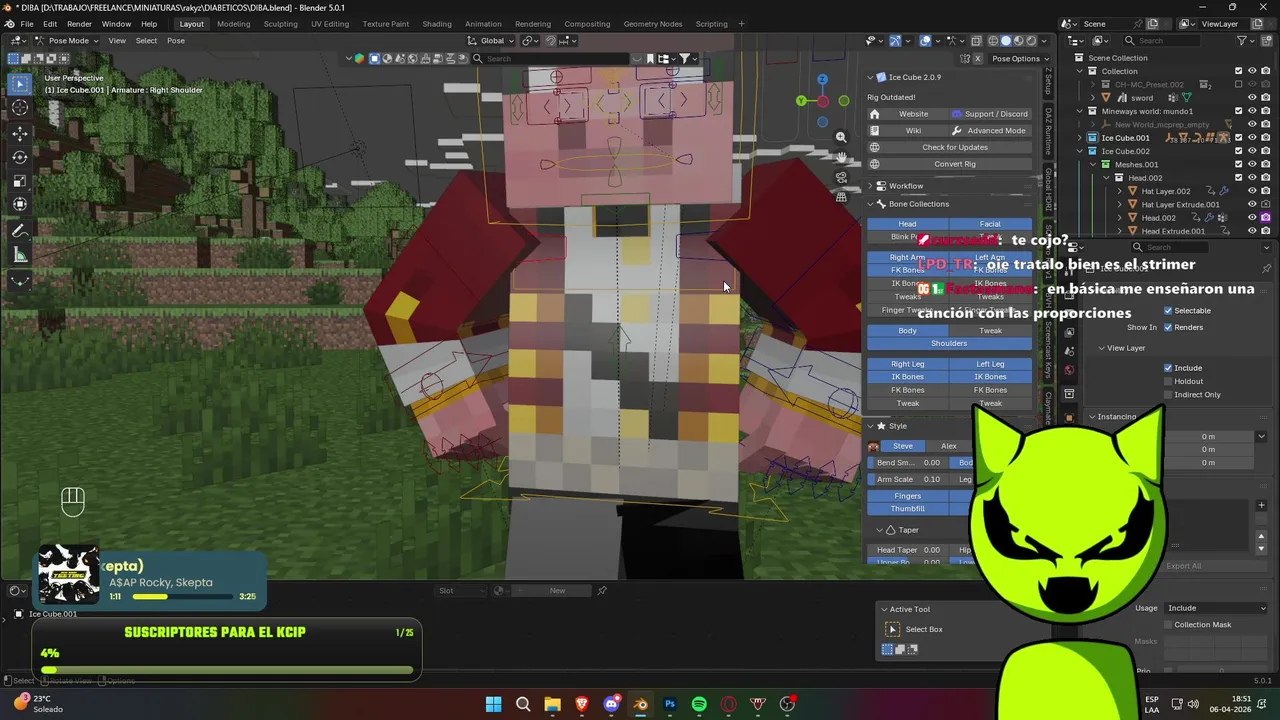1280x720 pixels.
Task: Toggle Shoulders bone collection button
Action: click(949, 343)
